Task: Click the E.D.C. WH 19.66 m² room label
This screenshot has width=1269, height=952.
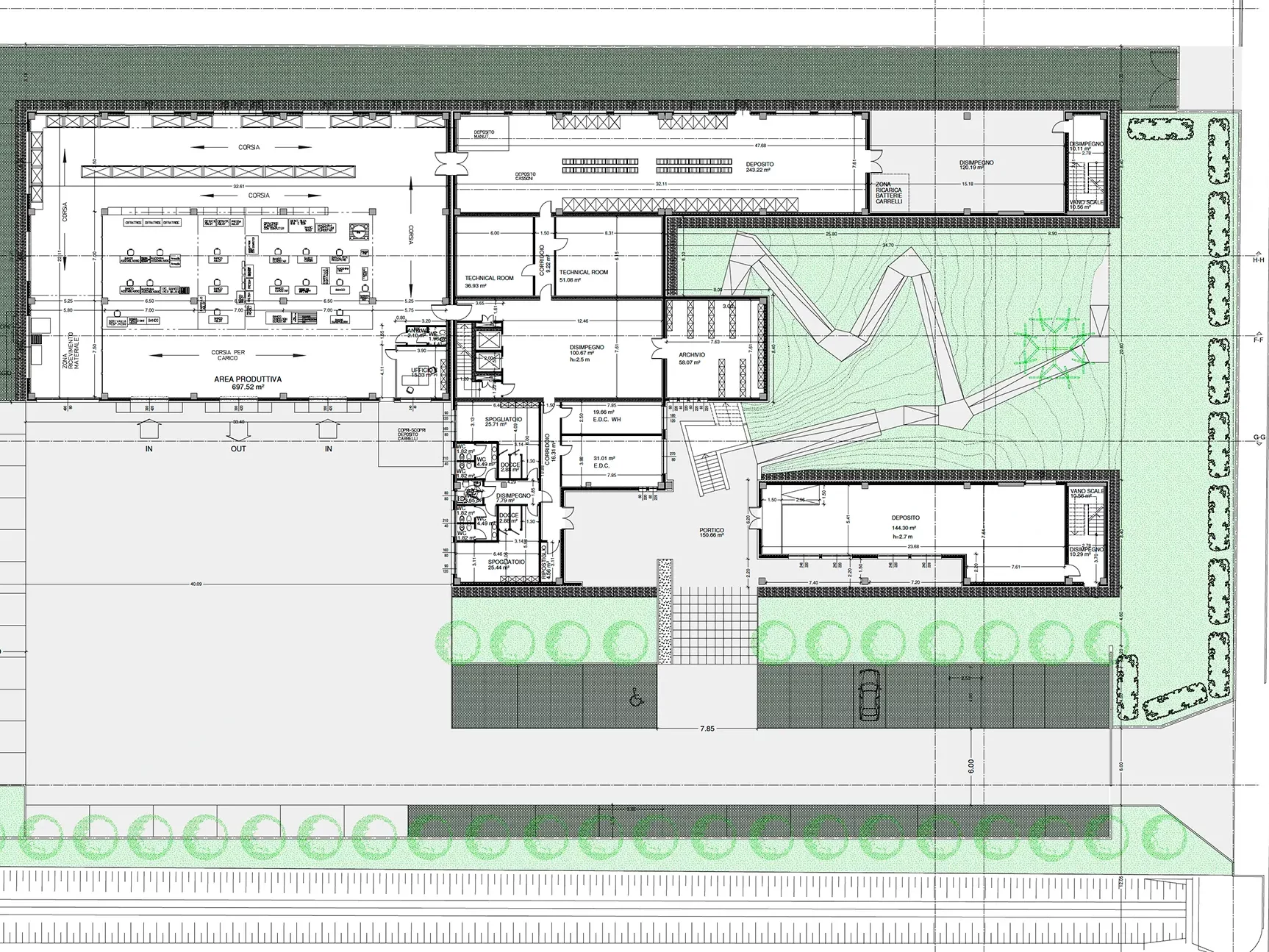Action: pyautogui.click(x=607, y=416)
